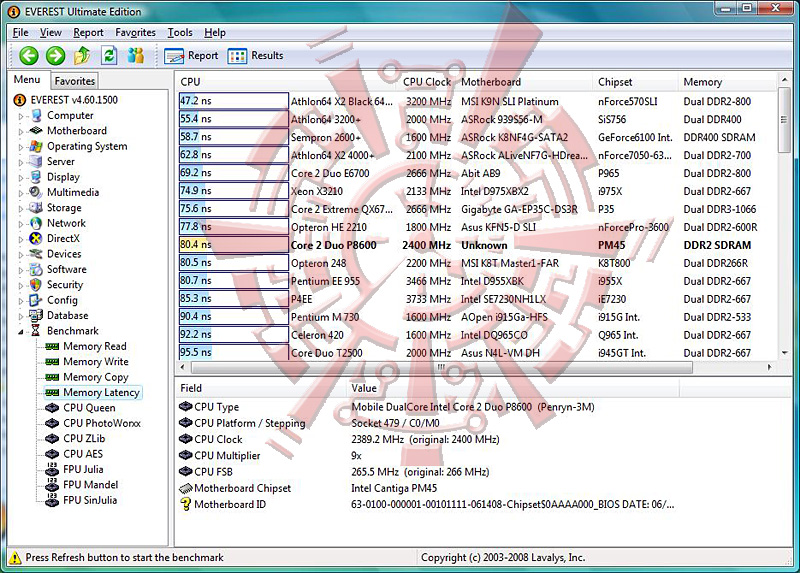800x573 pixels.
Task: Select the Display monitor icon
Action: [x=36, y=177]
